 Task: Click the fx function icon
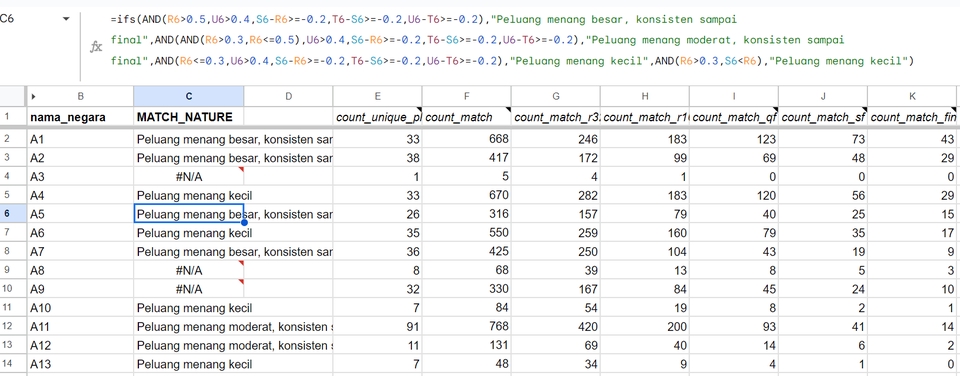coord(96,47)
